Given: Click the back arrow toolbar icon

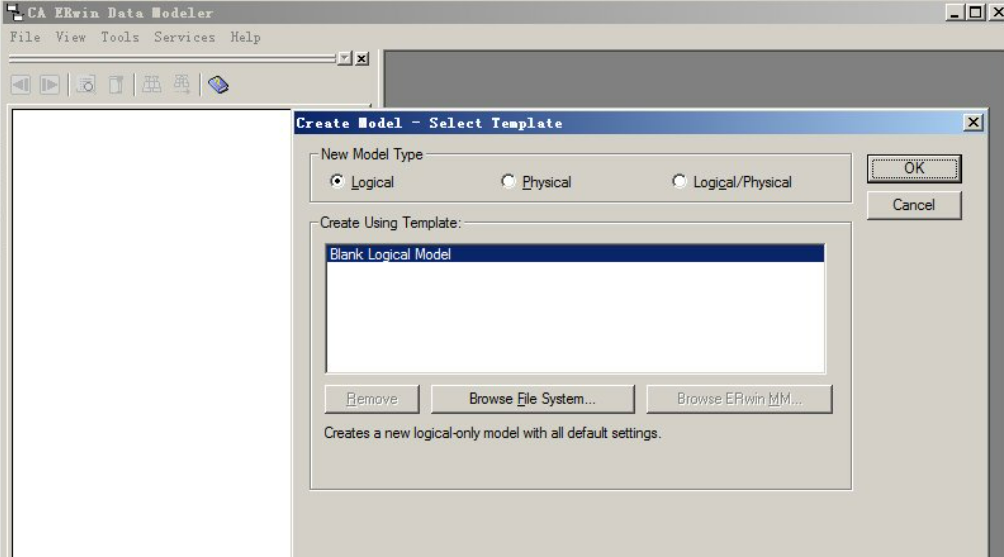Looking at the screenshot, I should click(x=20, y=85).
